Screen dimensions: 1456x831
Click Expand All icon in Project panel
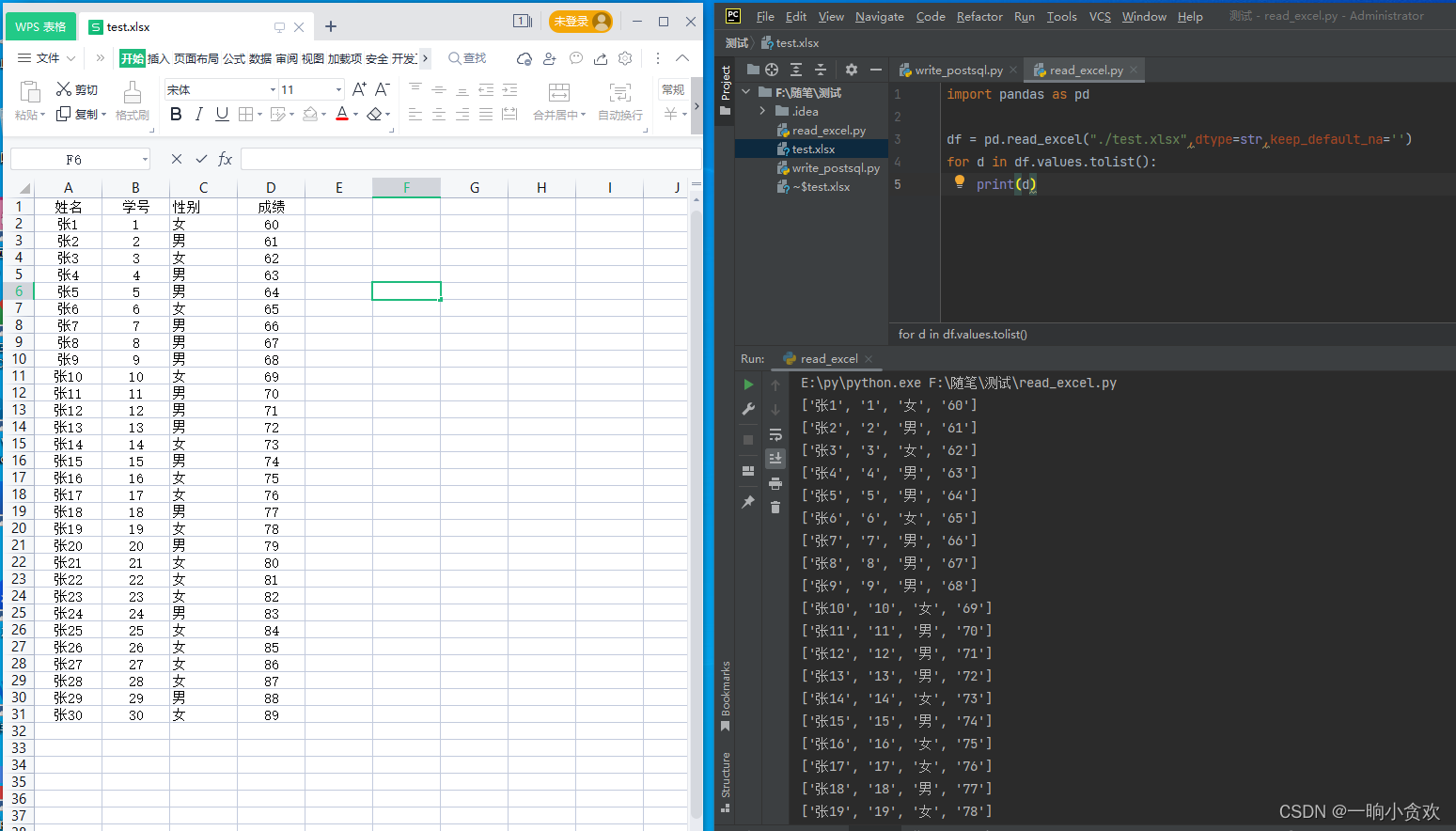(796, 70)
